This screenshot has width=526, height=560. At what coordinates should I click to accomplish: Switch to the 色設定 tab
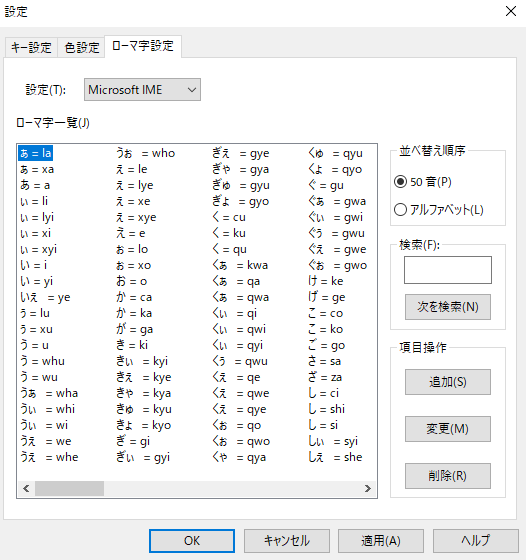[x=81, y=48]
